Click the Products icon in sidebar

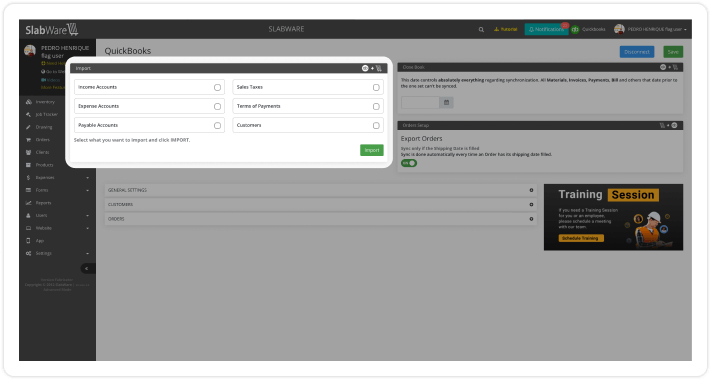coord(29,165)
